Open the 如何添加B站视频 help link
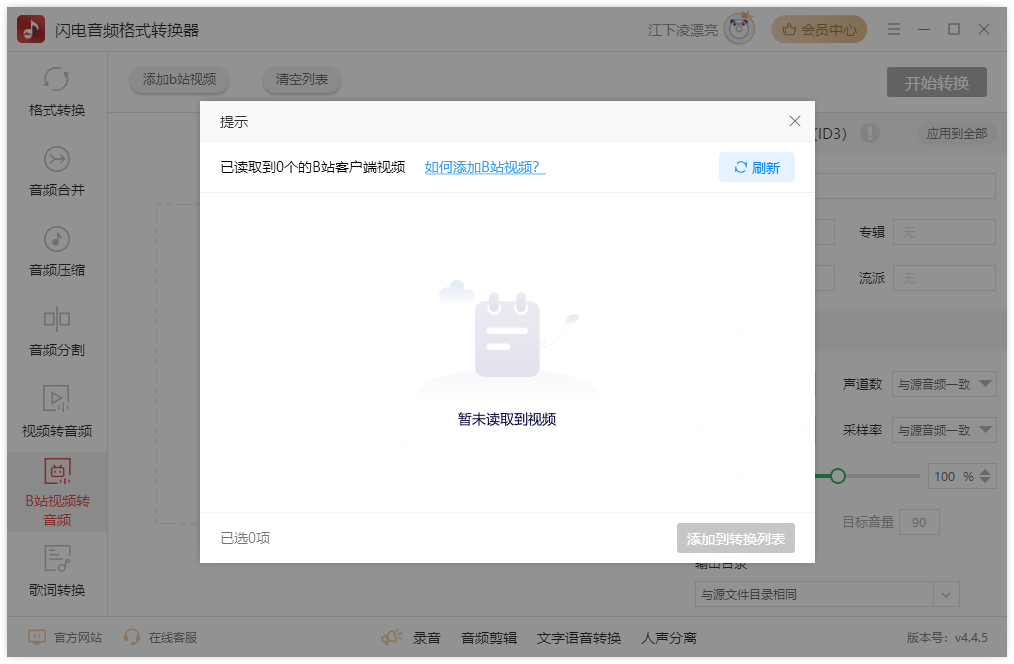Image resolution: width=1014 pixels, height=664 pixels. (x=484, y=167)
